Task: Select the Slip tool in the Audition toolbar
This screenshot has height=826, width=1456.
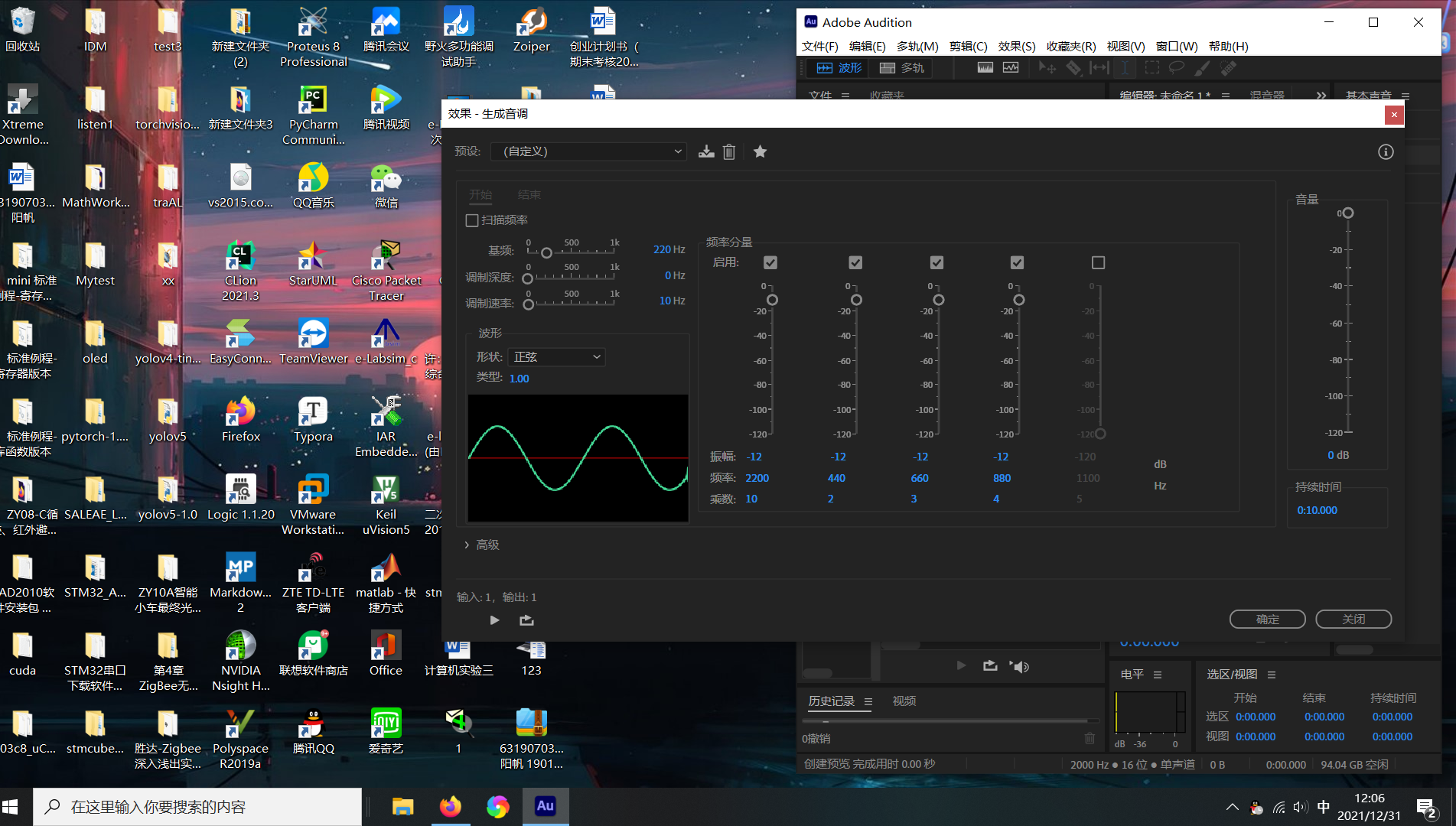Action: (1099, 68)
